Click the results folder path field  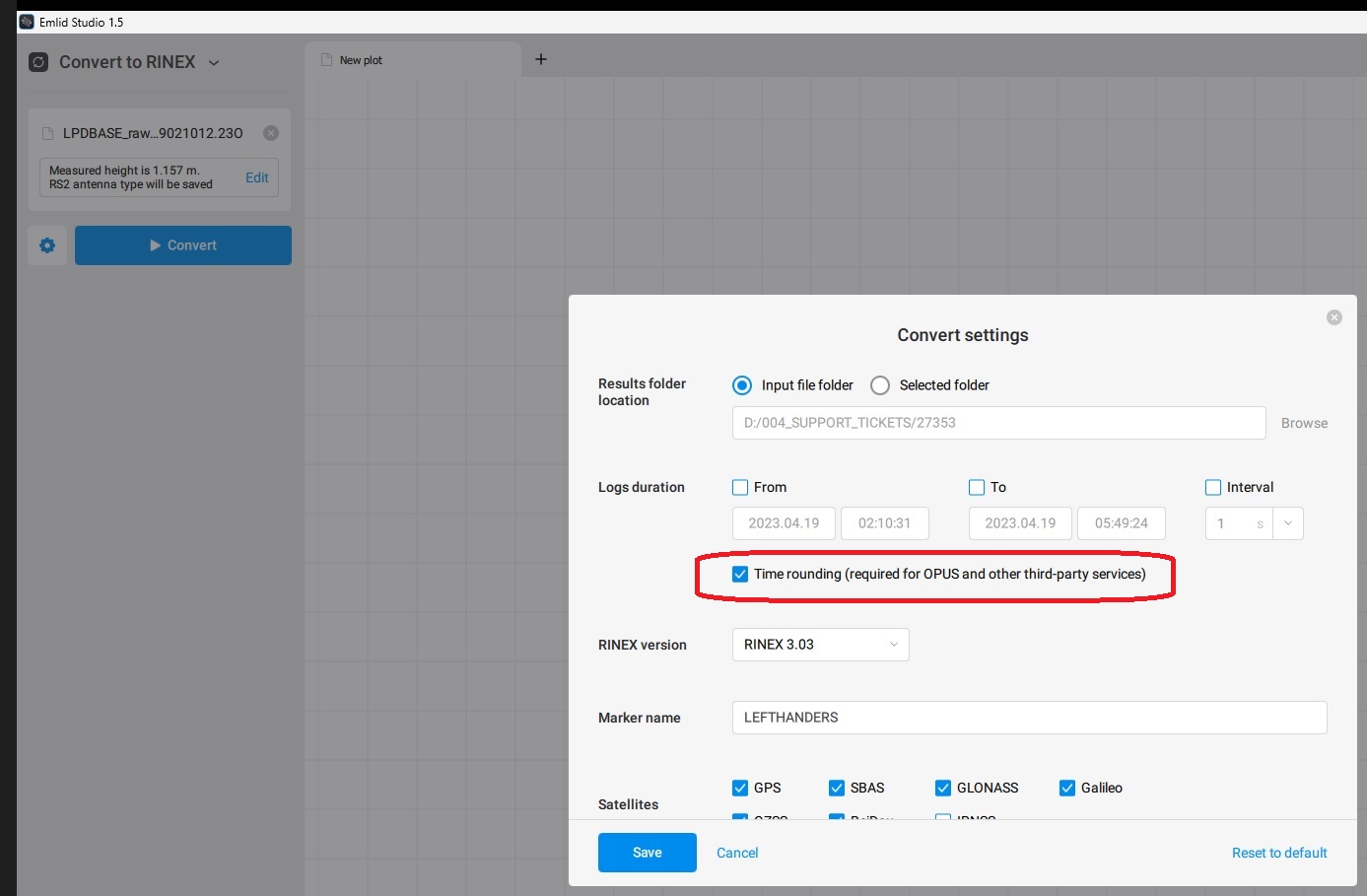(x=998, y=423)
